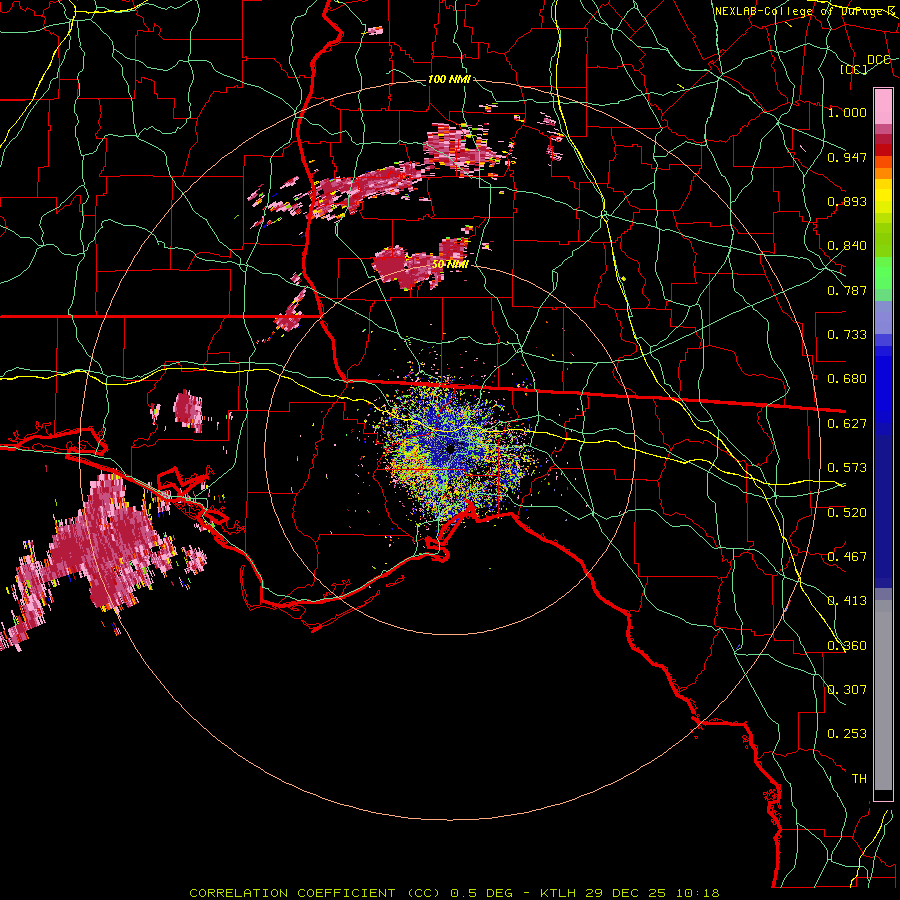This screenshot has height=900, width=900.
Task: Select the 0.307 scale value
Action: click(x=847, y=690)
